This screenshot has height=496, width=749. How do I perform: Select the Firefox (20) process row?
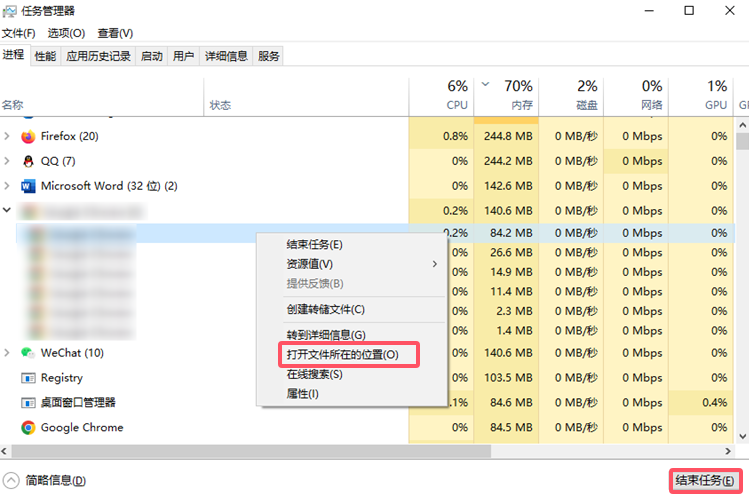point(367,136)
